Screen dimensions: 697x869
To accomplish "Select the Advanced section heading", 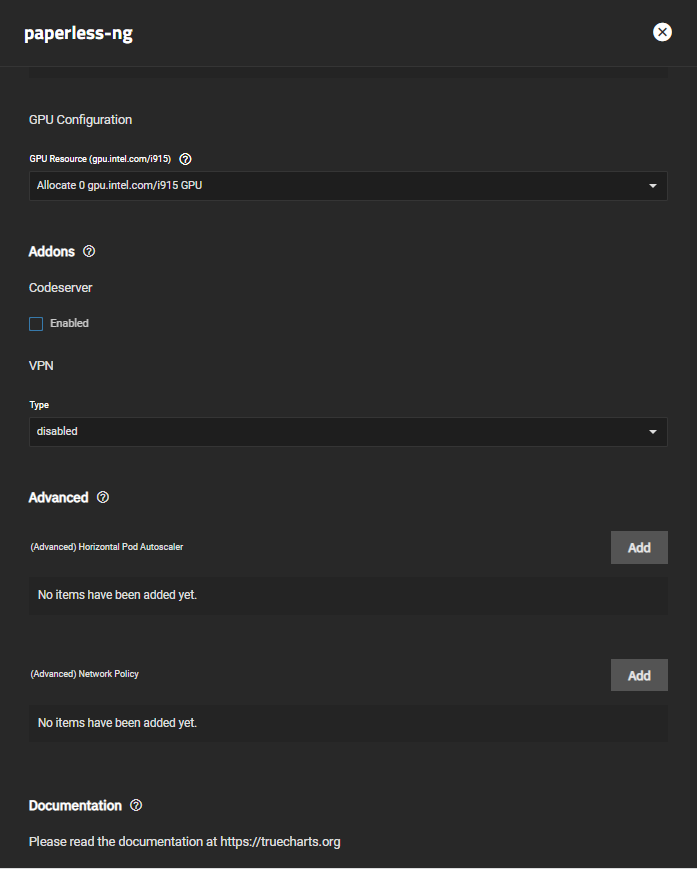I will [x=58, y=498].
